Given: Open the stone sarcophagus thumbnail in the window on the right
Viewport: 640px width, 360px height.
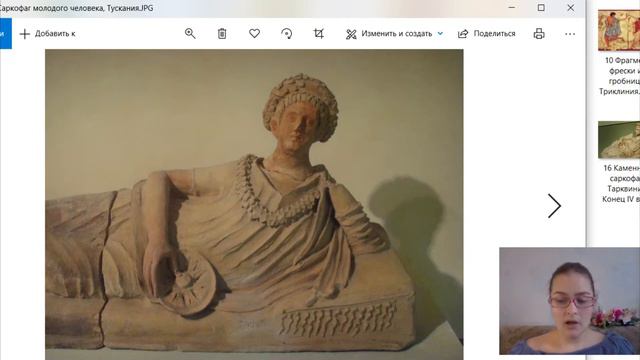Looking at the screenshot, I should click(619, 140).
